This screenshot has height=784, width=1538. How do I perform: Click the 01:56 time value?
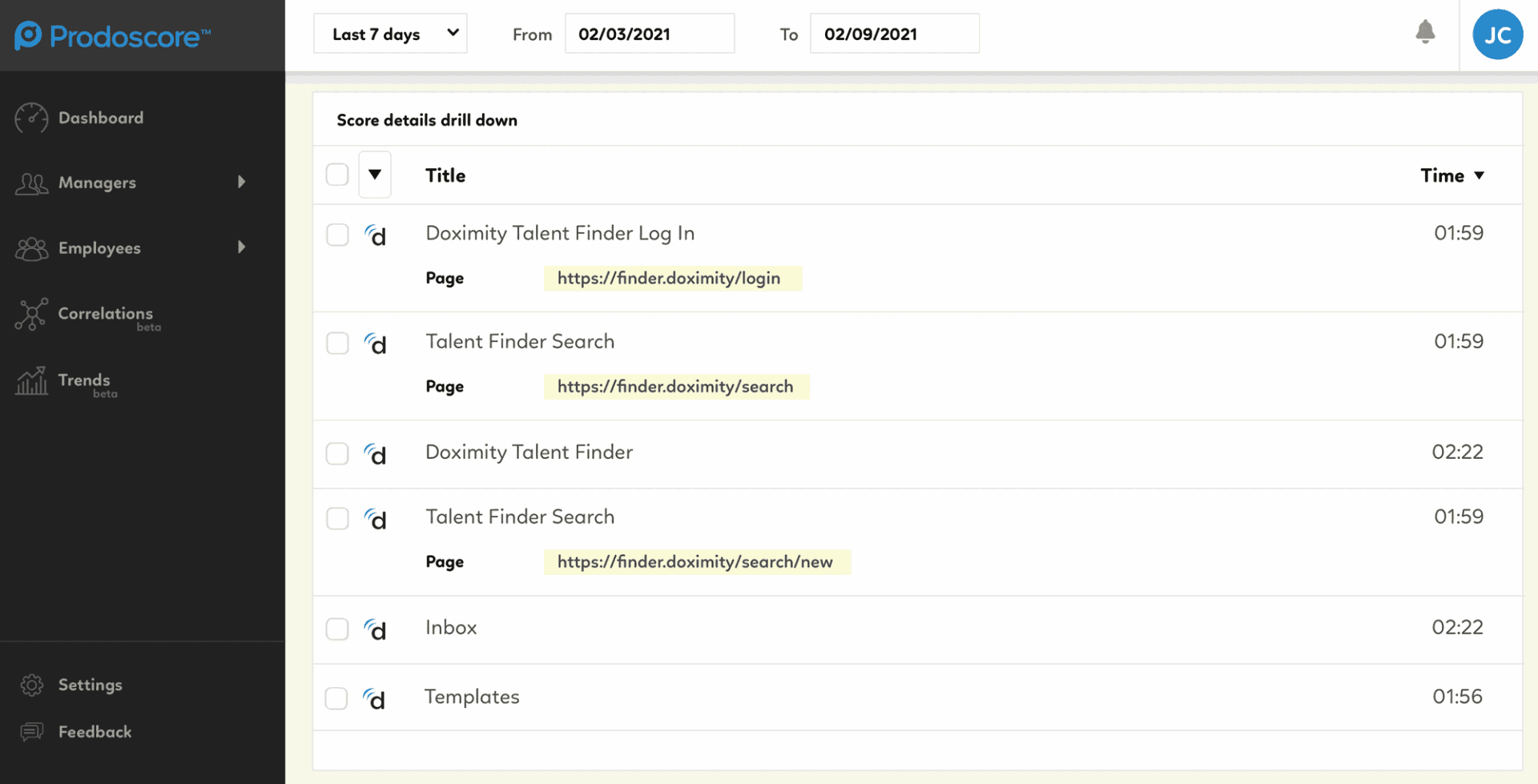click(x=1457, y=697)
